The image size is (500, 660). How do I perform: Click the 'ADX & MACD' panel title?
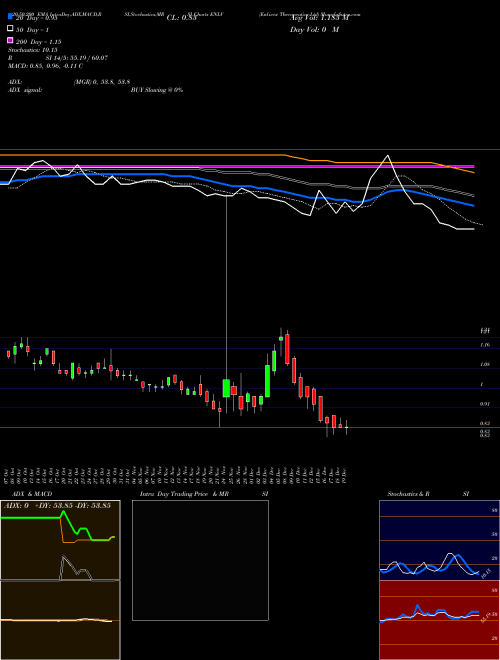coord(32,494)
